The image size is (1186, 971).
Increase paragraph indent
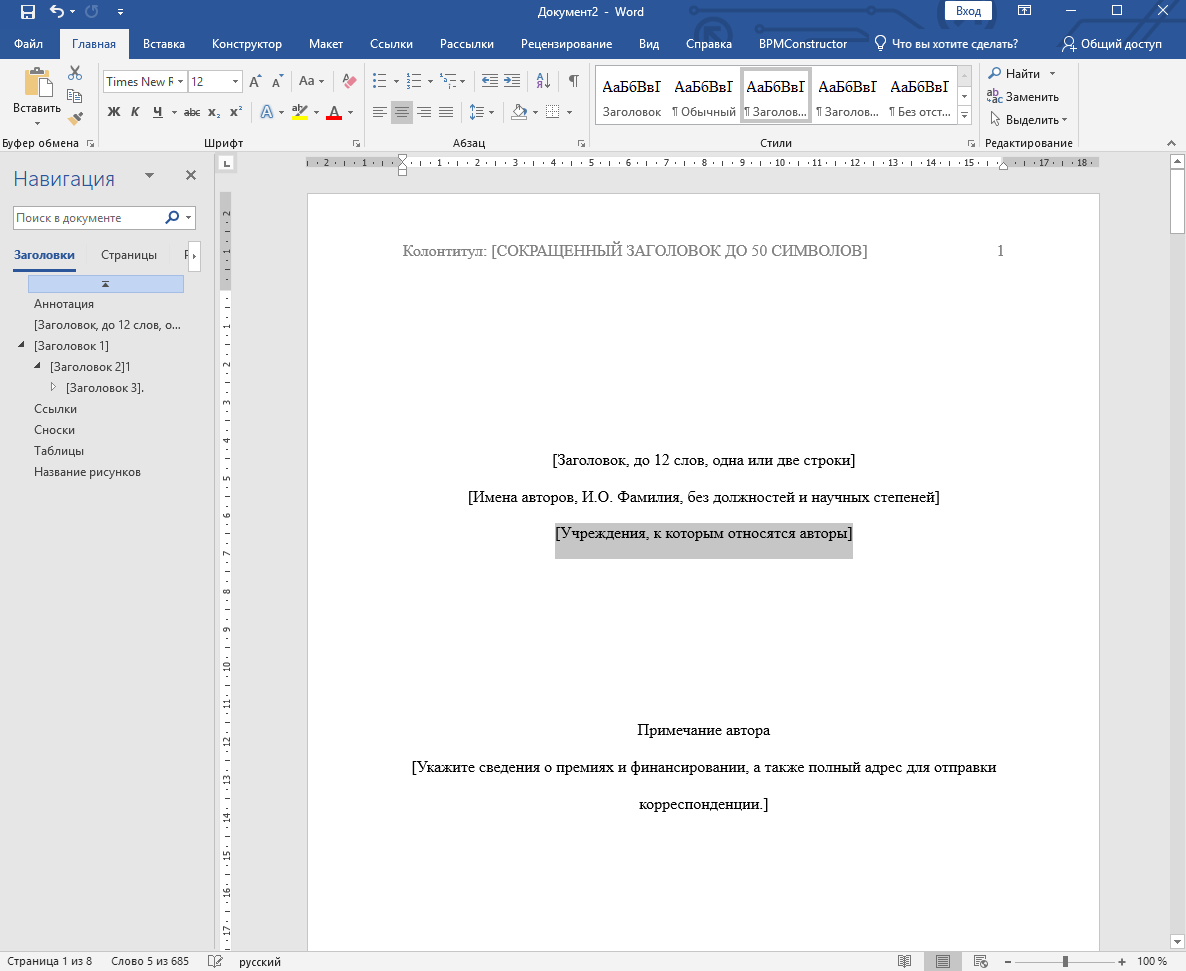(x=512, y=81)
